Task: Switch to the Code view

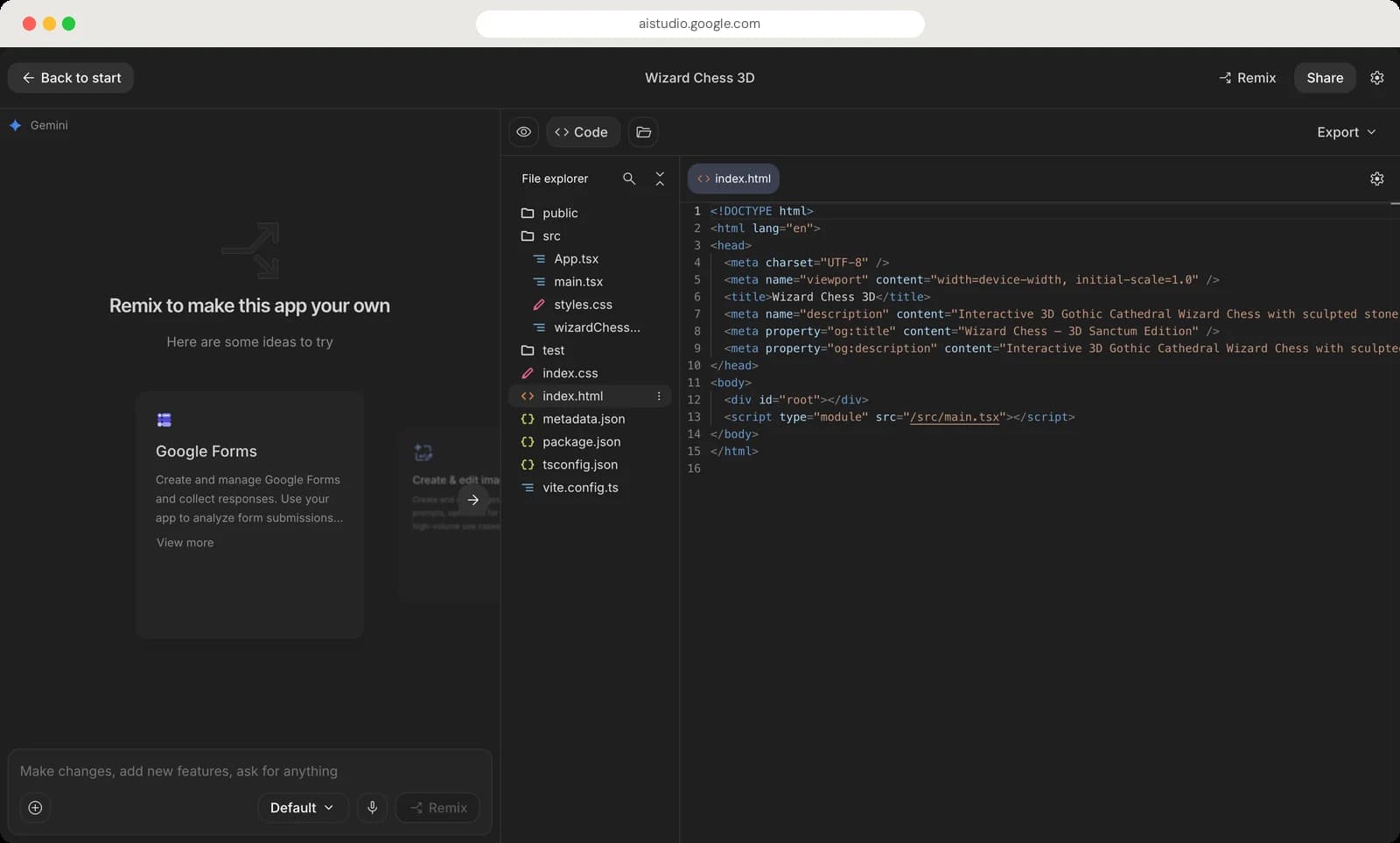Action: click(583, 132)
